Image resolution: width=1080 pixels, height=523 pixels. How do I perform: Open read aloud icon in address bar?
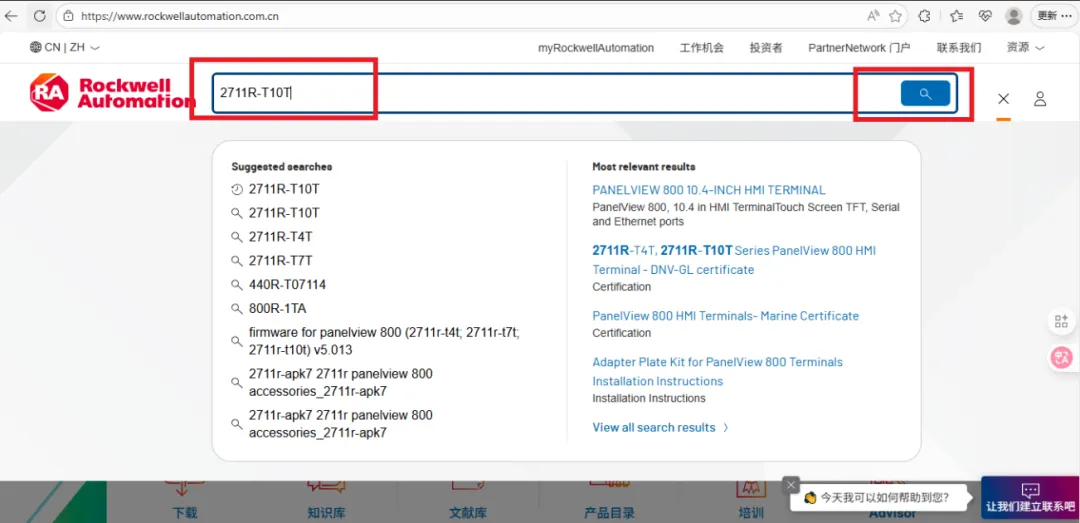pyautogui.click(x=873, y=15)
